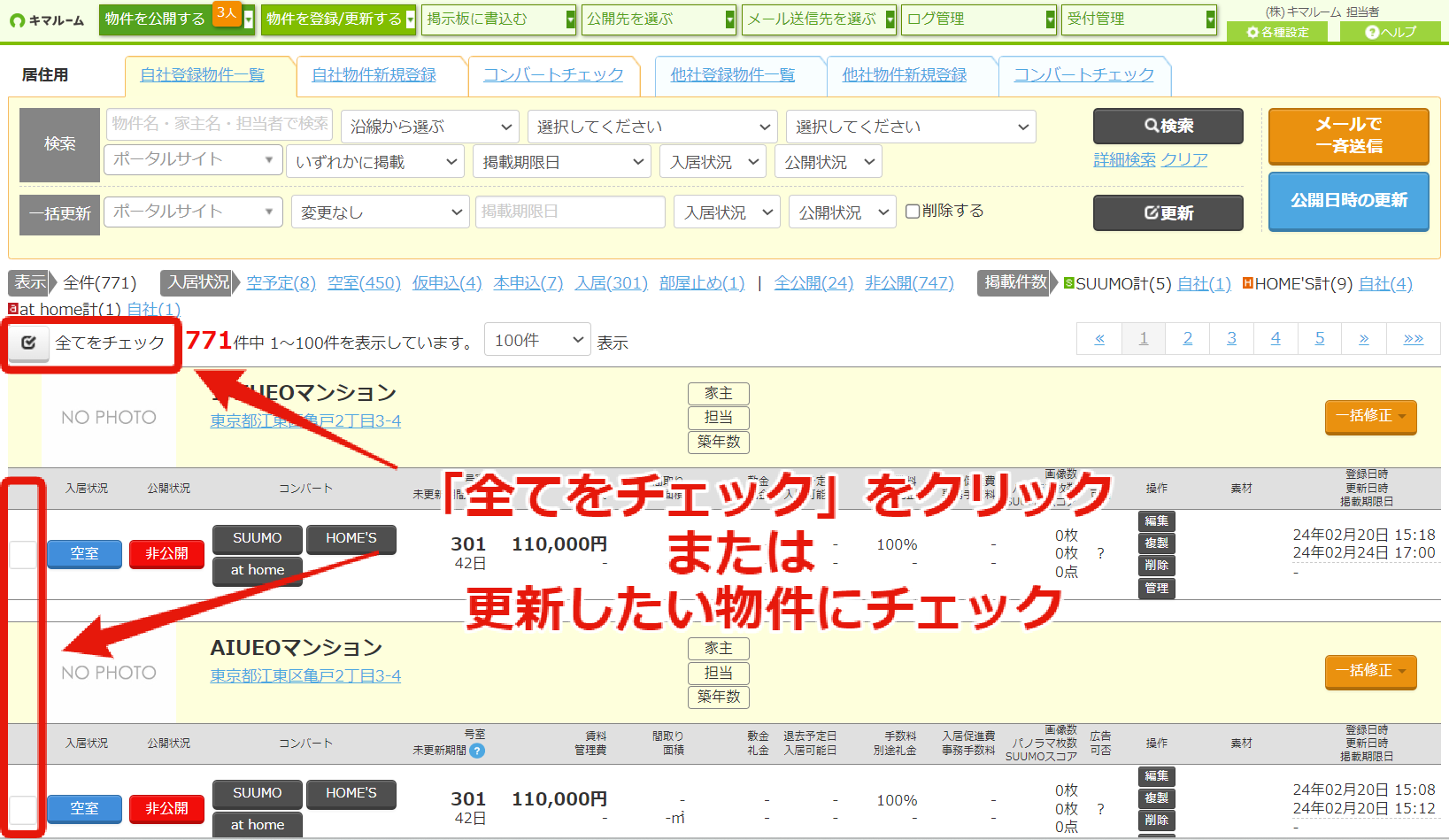1449x840 pixels.
Task: Check the second room 301 row checkbox
Action: click(23, 810)
